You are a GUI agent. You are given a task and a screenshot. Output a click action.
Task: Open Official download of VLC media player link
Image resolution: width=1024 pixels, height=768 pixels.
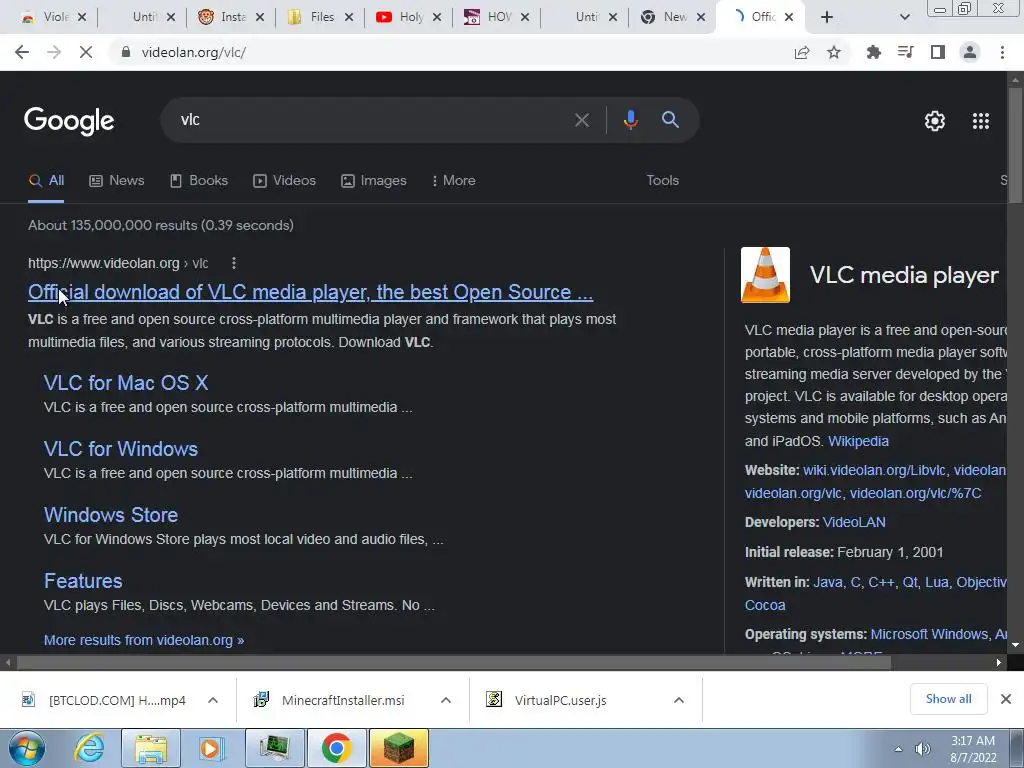310,292
